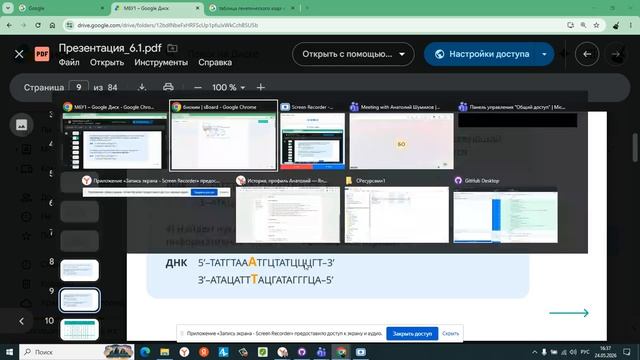Close the М6У1 – Google Диск tab
Image resolution: width=640 pixels, height=360 pixels.
point(198,8)
